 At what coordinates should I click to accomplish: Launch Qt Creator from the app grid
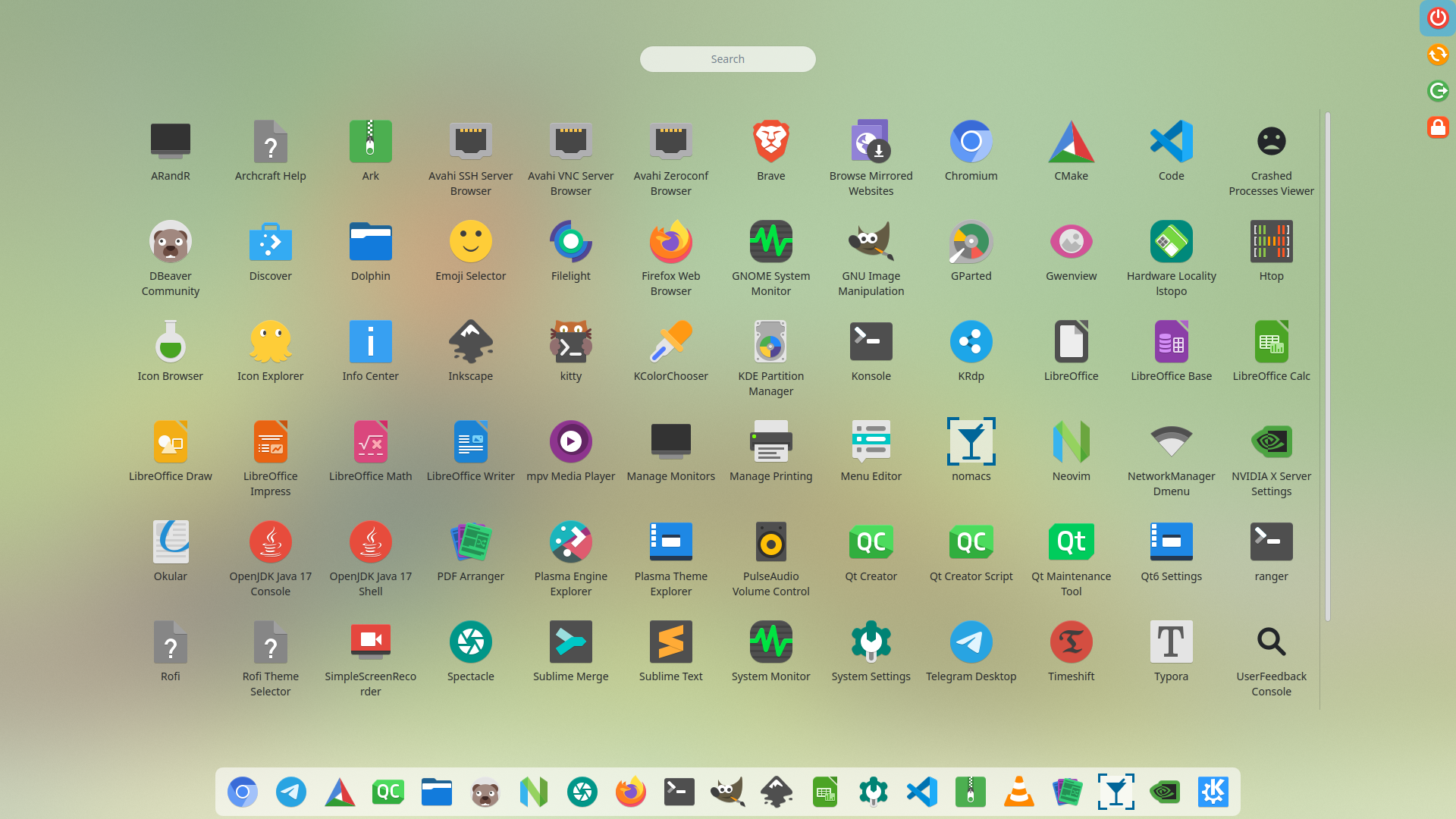[x=871, y=552]
